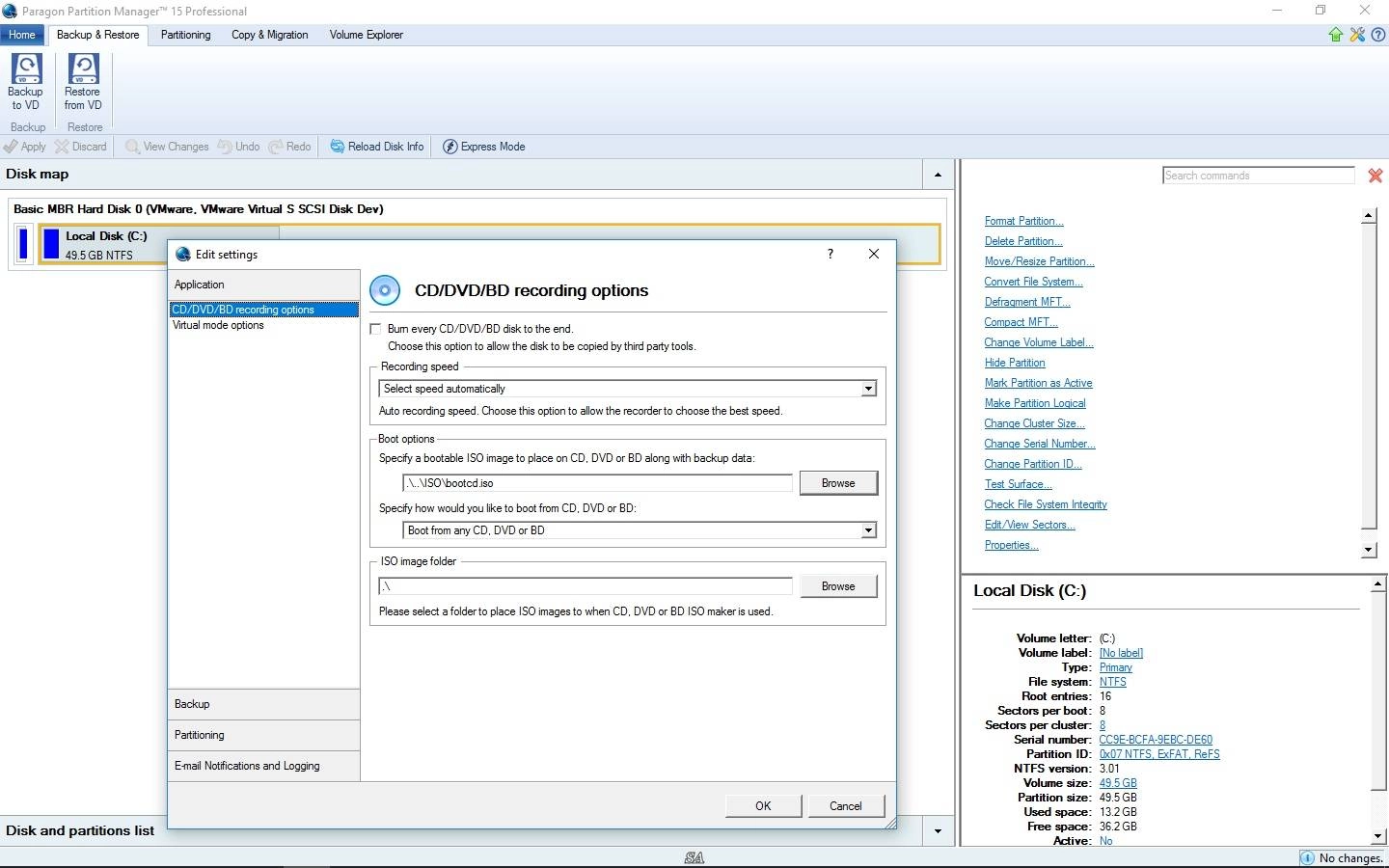The width and height of the screenshot is (1389, 868).
Task: Click the Change Cluster Size link
Action: [x=1034, y=423]
